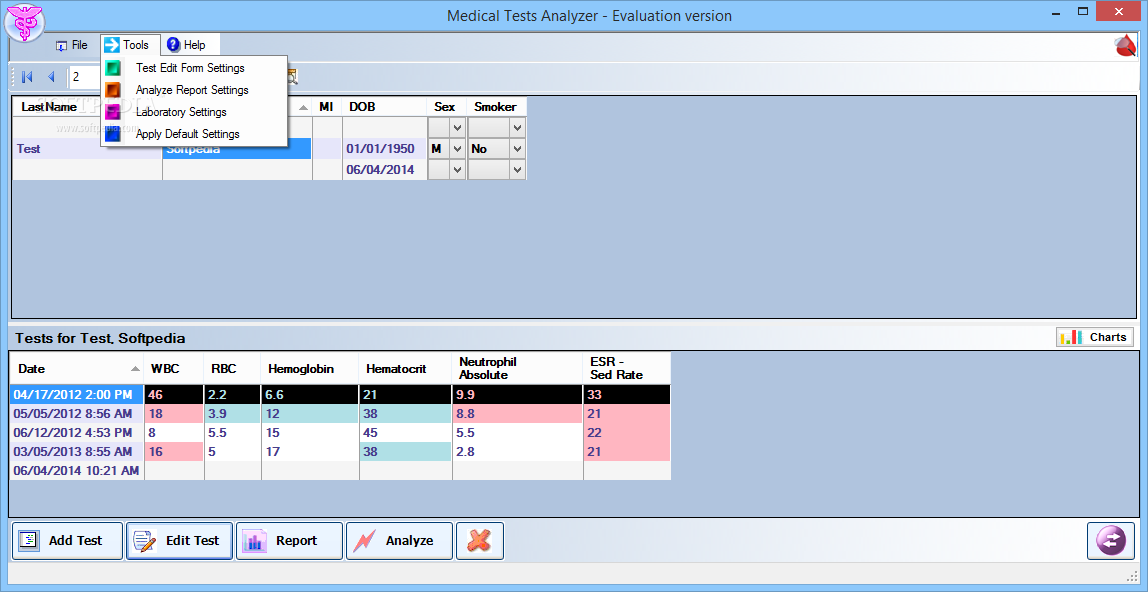Viewport: 1148px width, 592px height.
Task: Click the Report button
Action: [289, 541]
